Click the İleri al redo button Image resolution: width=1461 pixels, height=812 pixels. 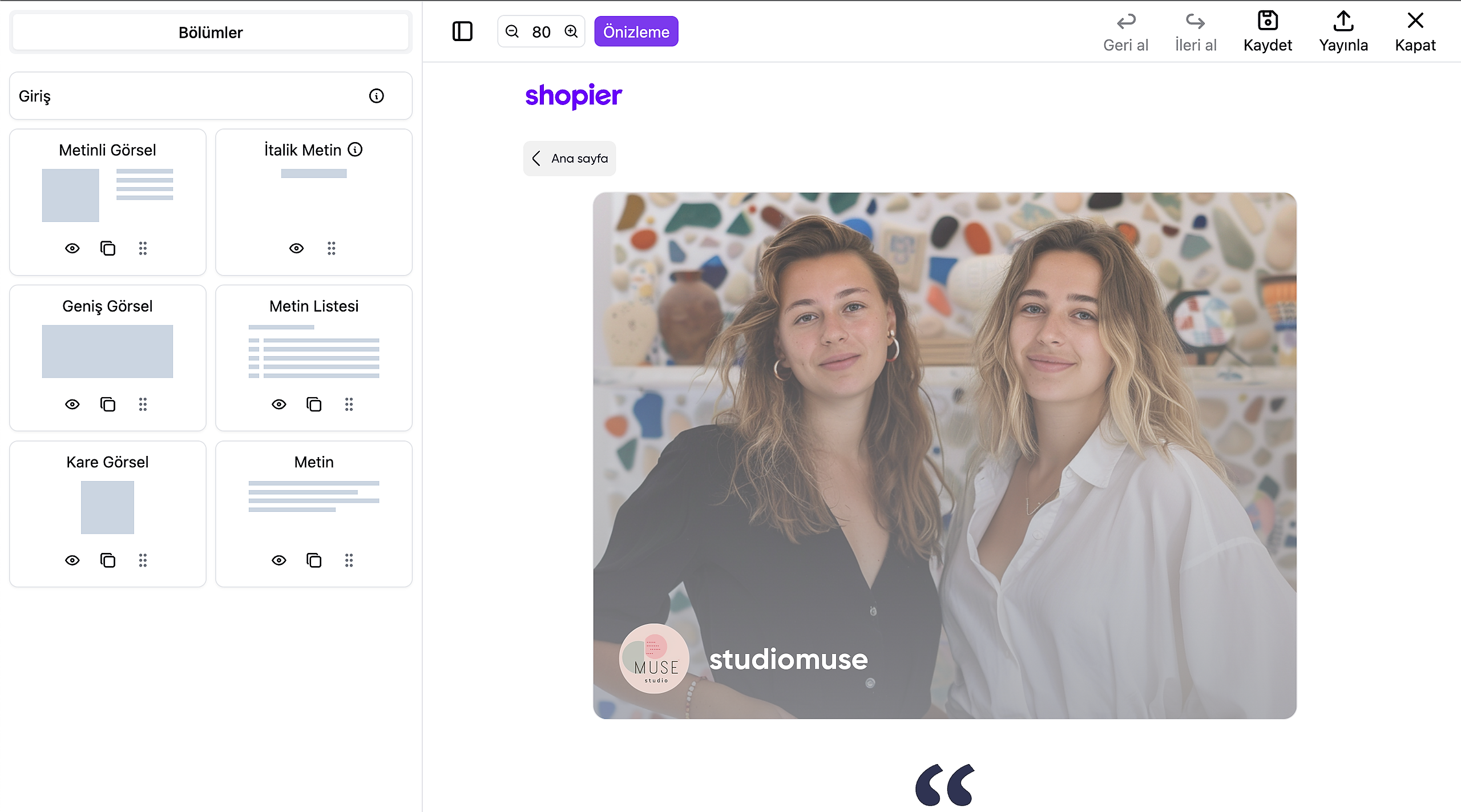point(1195,32)
